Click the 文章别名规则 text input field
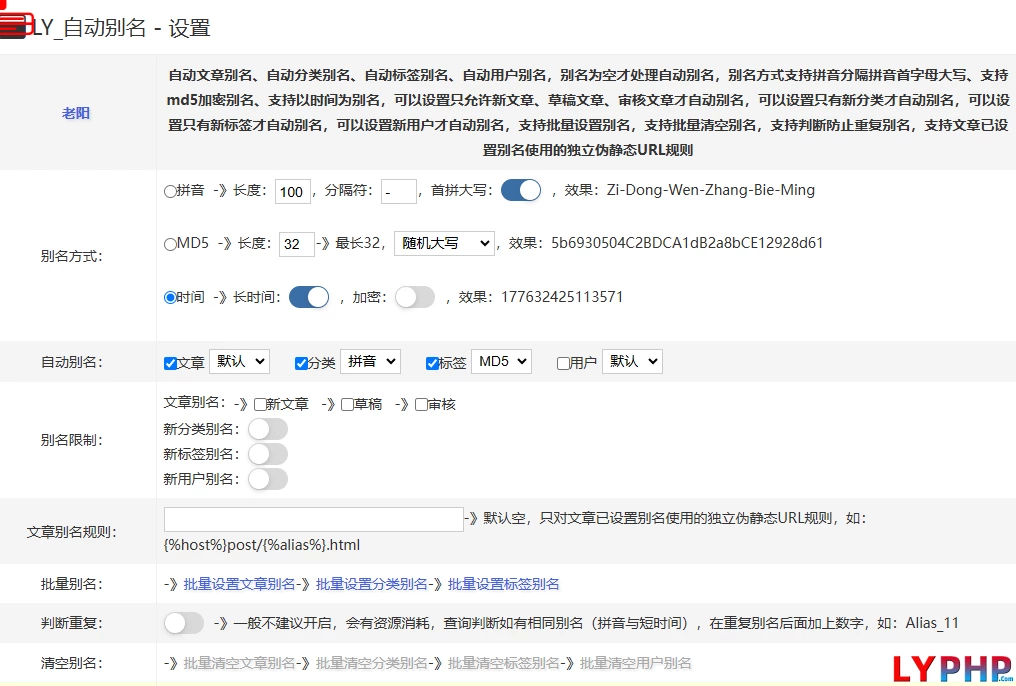1016x686 pixels. pyautogui.click(x=313, y=519)
